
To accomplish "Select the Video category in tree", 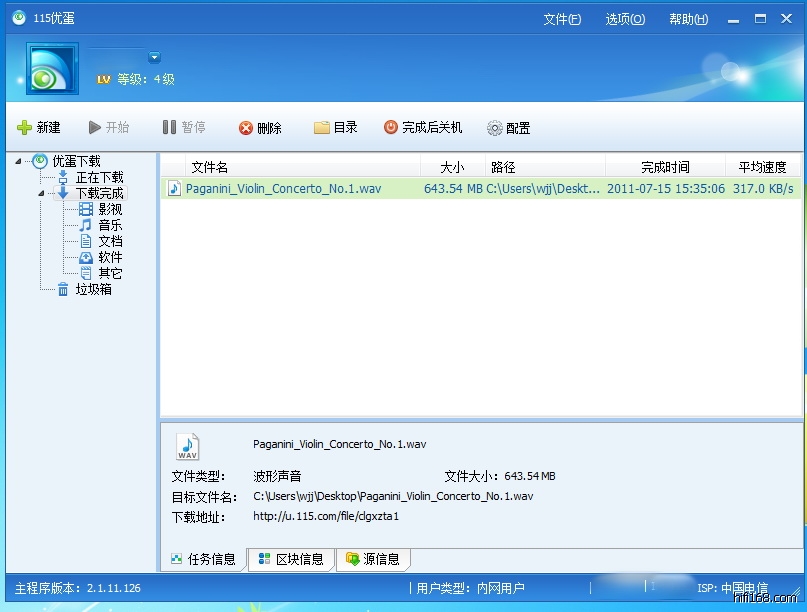I will 109,209.
